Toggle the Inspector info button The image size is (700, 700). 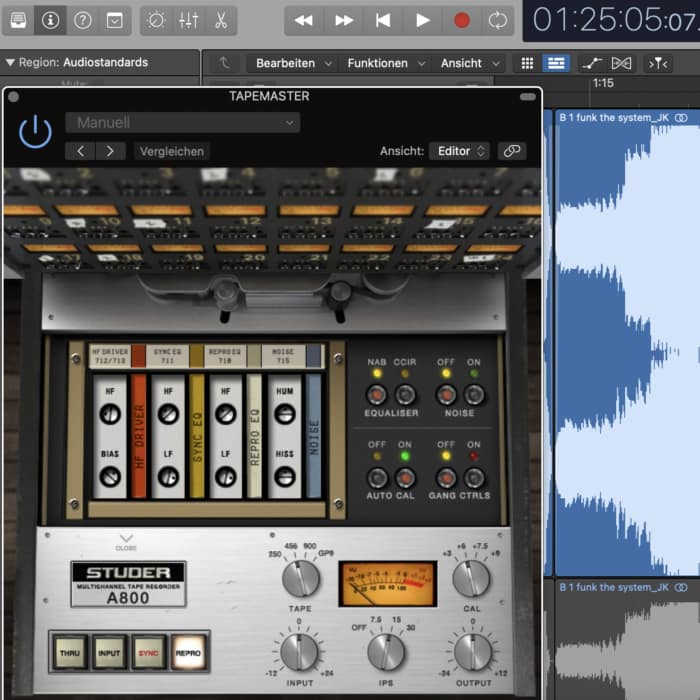(50, 20)
